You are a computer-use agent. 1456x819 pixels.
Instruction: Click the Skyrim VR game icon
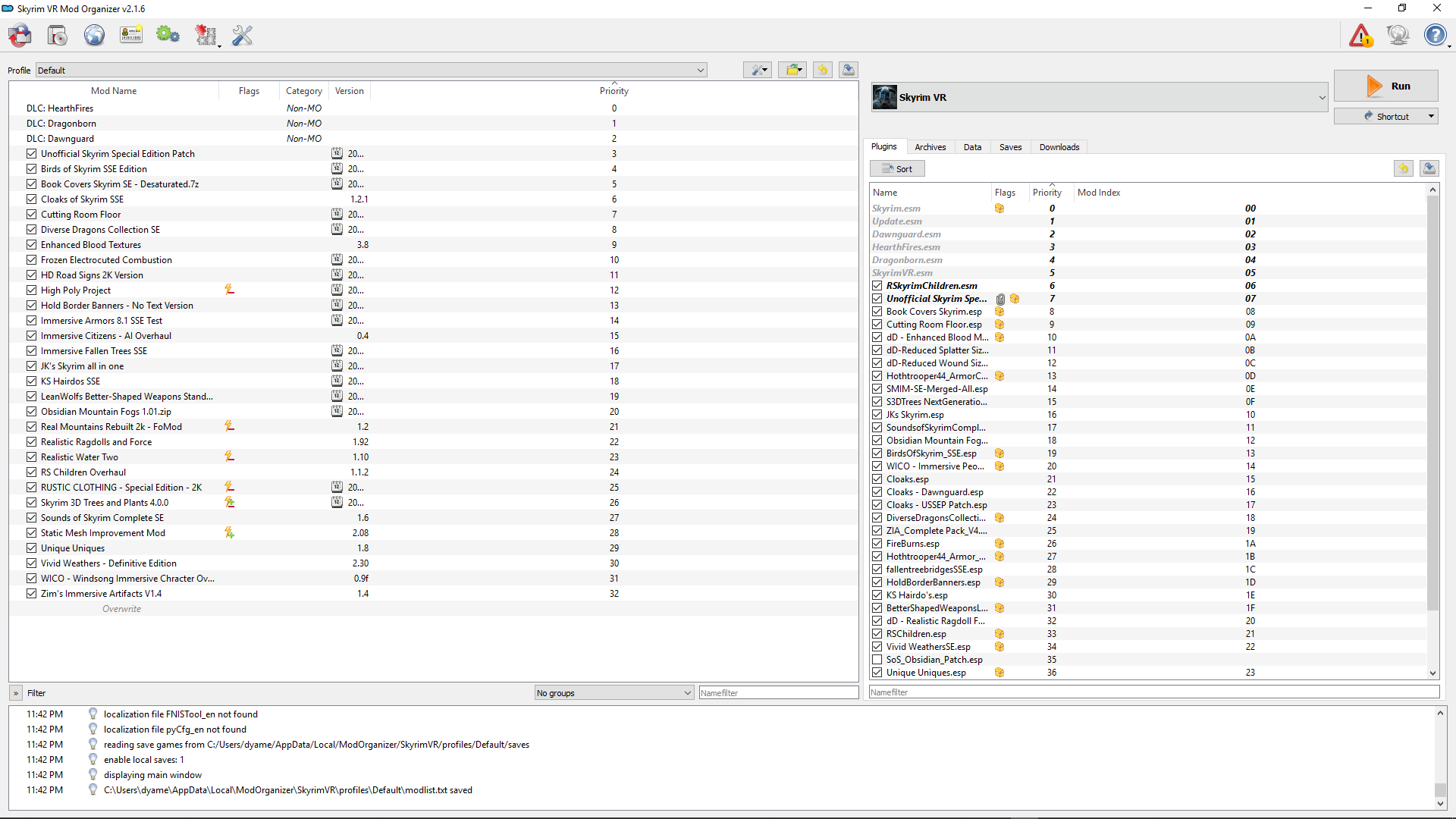[884, 97]
